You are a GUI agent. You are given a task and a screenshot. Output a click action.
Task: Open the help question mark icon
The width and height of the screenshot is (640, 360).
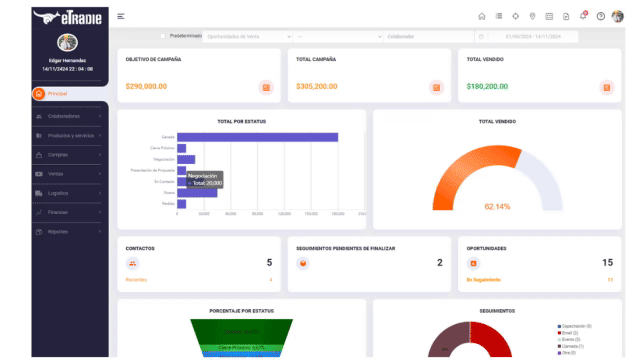(x=600, y=16)
